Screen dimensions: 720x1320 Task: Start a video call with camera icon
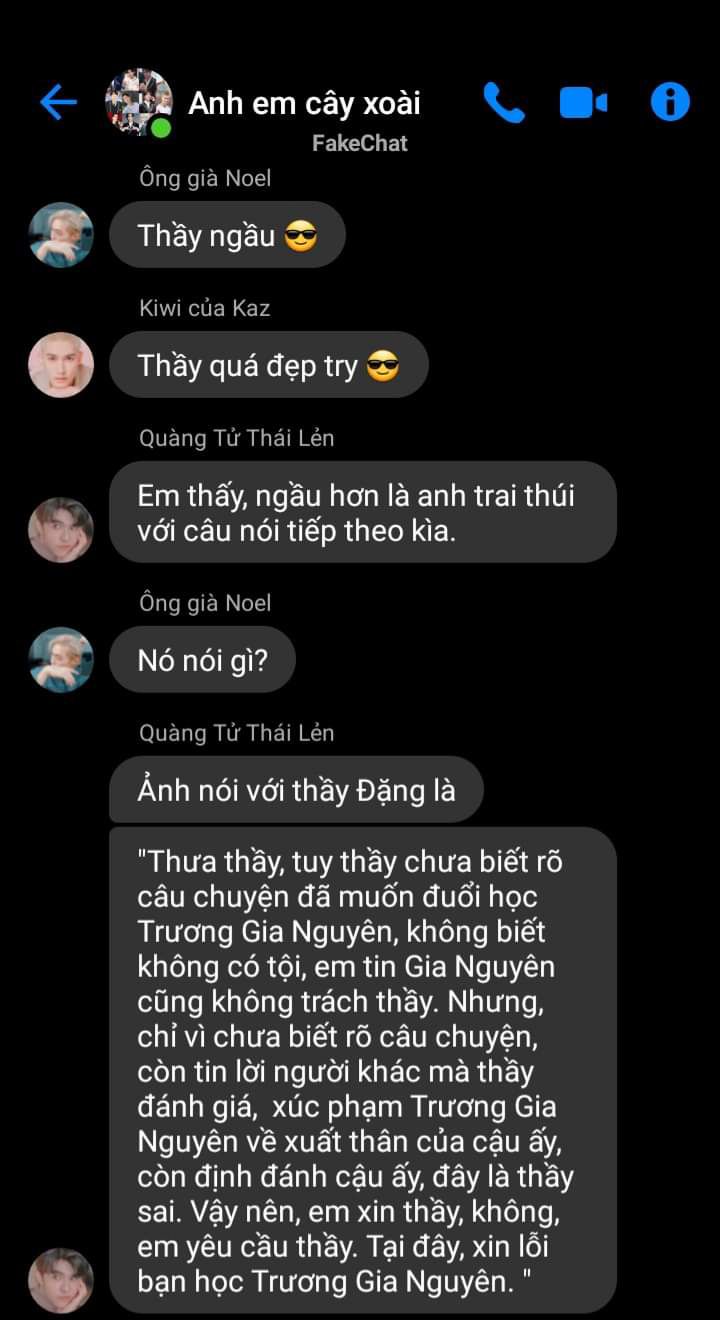pyautogui.click(x=583, y=102)
